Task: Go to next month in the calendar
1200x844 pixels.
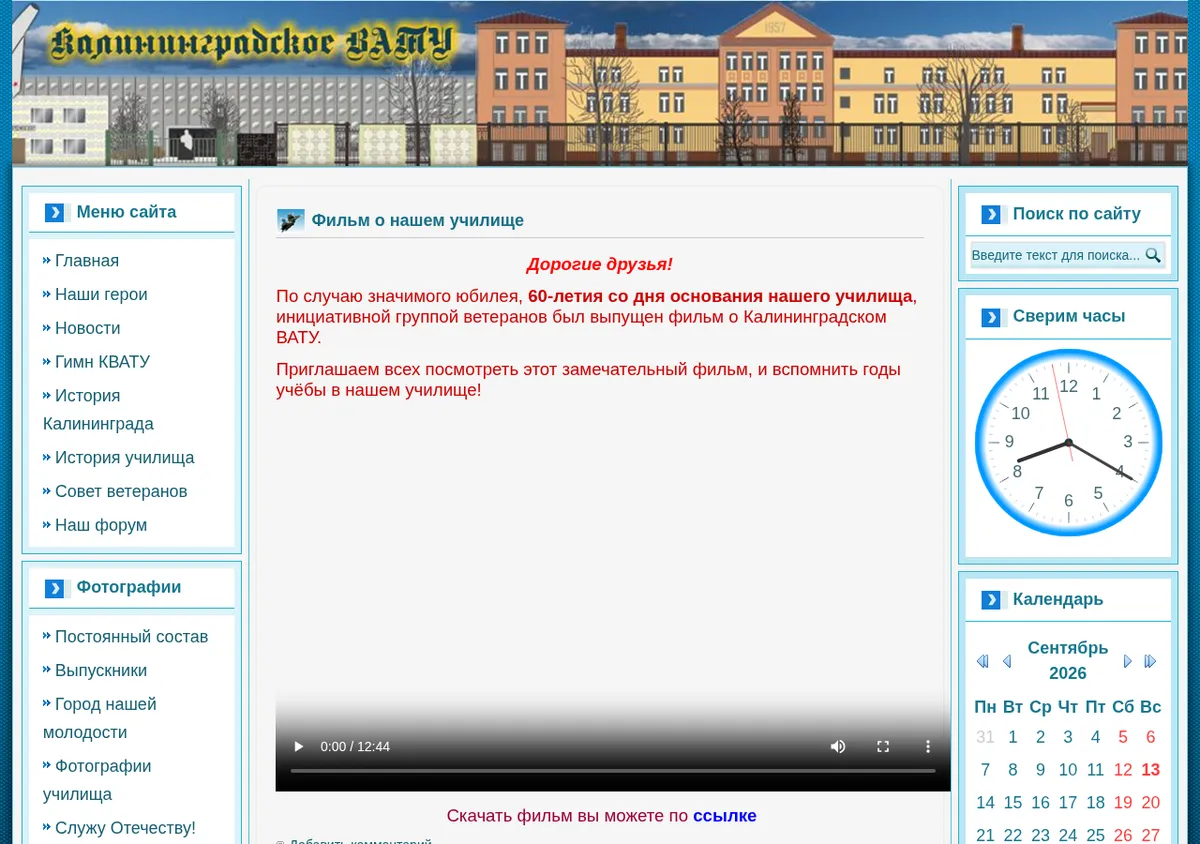Action: coord(1128,661)
